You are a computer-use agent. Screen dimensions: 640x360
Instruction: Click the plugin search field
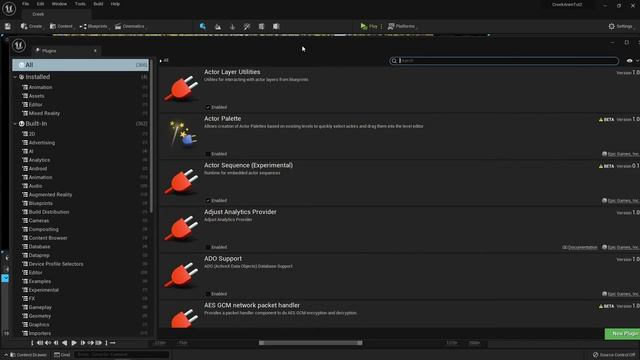504,61
